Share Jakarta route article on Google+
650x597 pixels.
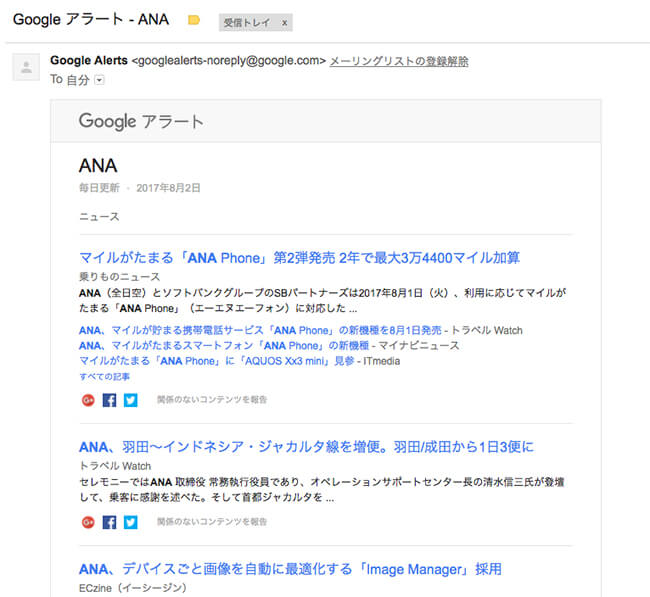(88, 522)
